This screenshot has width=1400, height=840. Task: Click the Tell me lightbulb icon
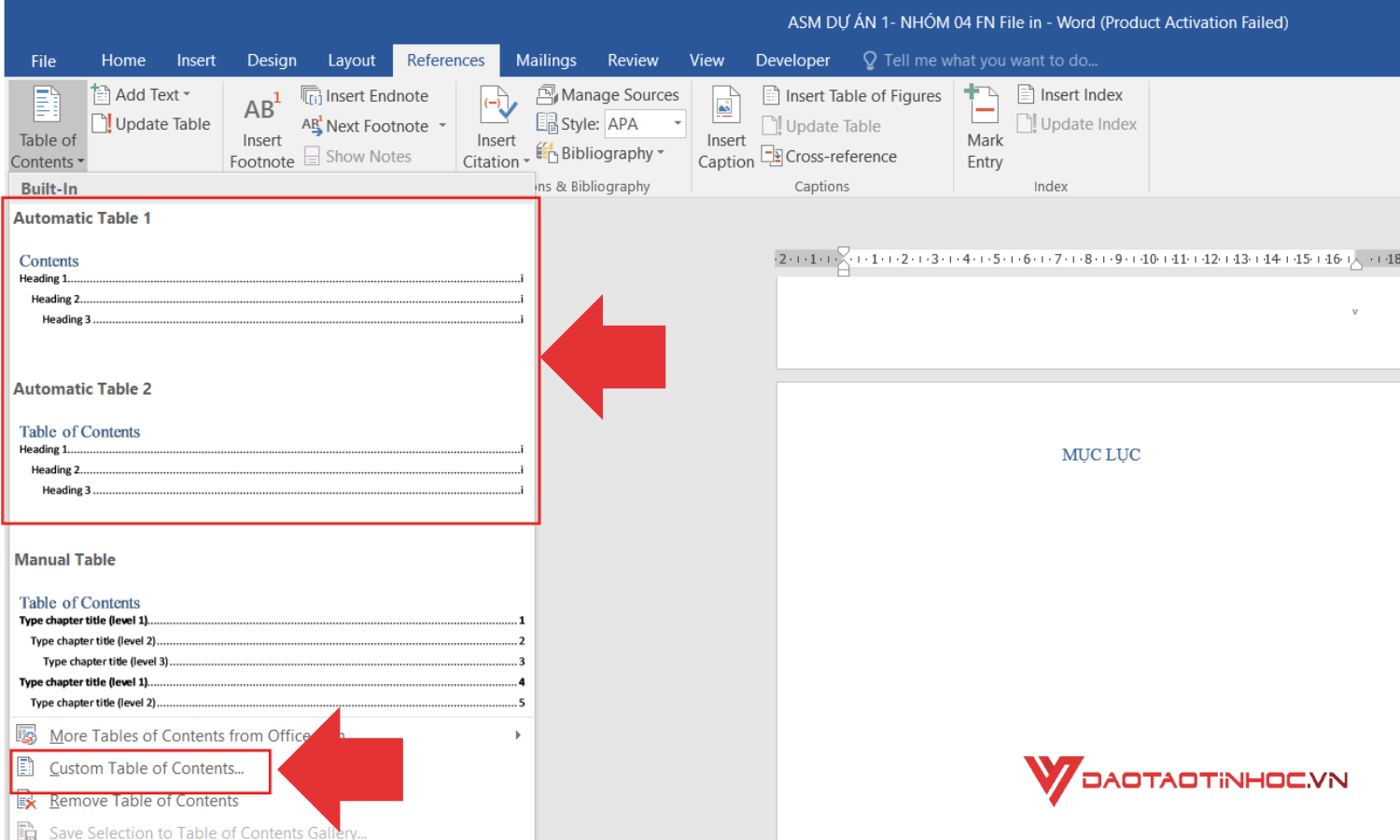tap(870, 61)
